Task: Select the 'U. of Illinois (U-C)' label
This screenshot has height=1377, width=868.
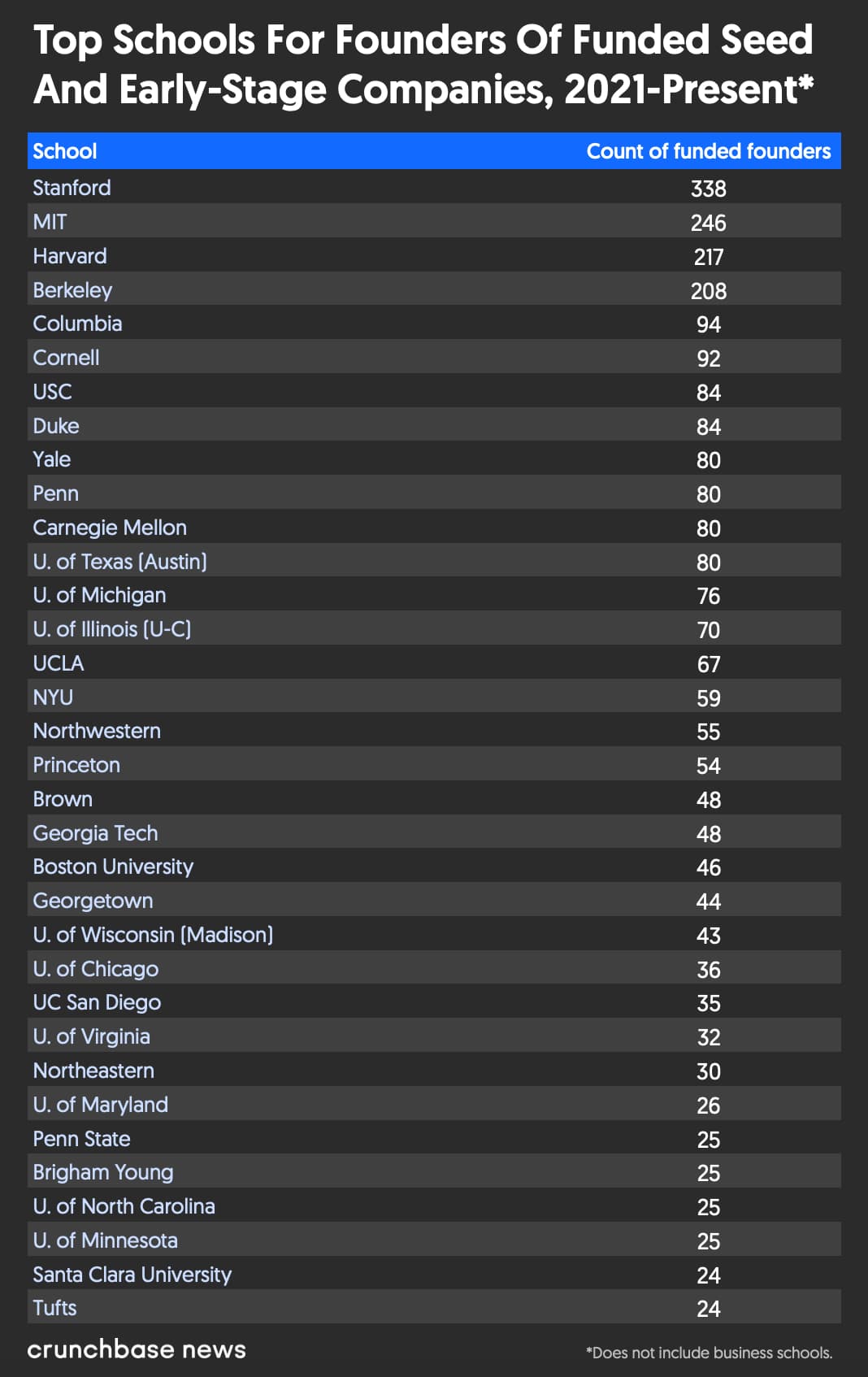Action: click(x=111, y=629)
